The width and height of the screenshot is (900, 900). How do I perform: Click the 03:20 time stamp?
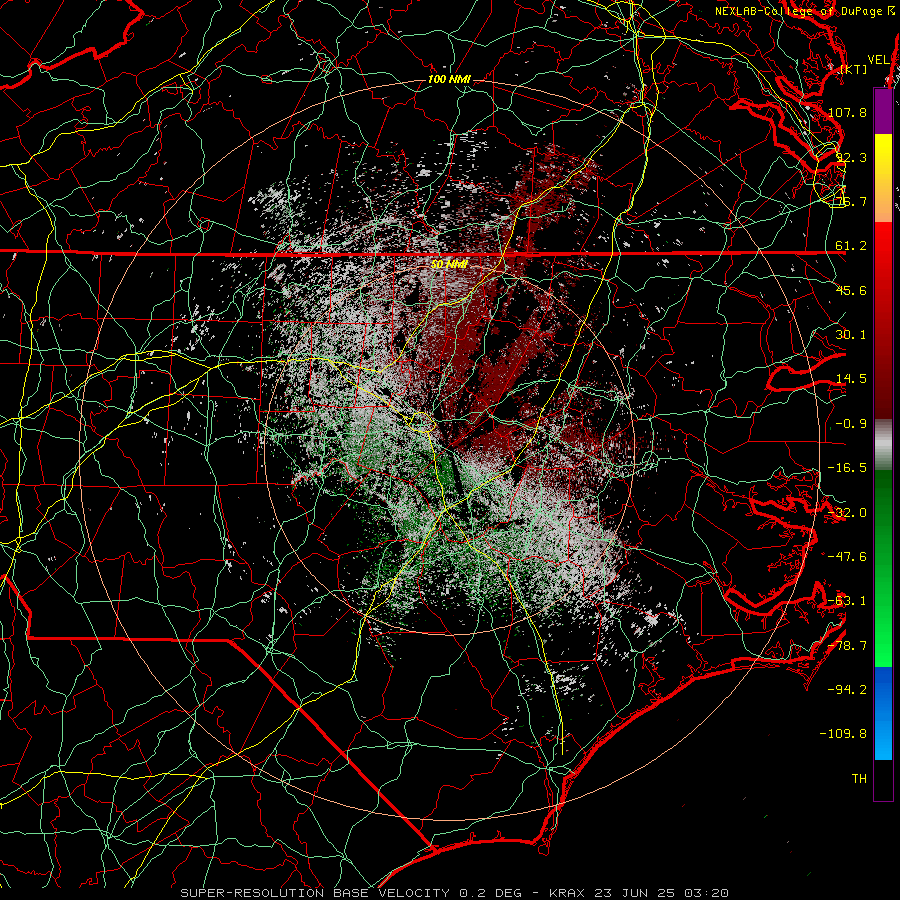[708, 893]
